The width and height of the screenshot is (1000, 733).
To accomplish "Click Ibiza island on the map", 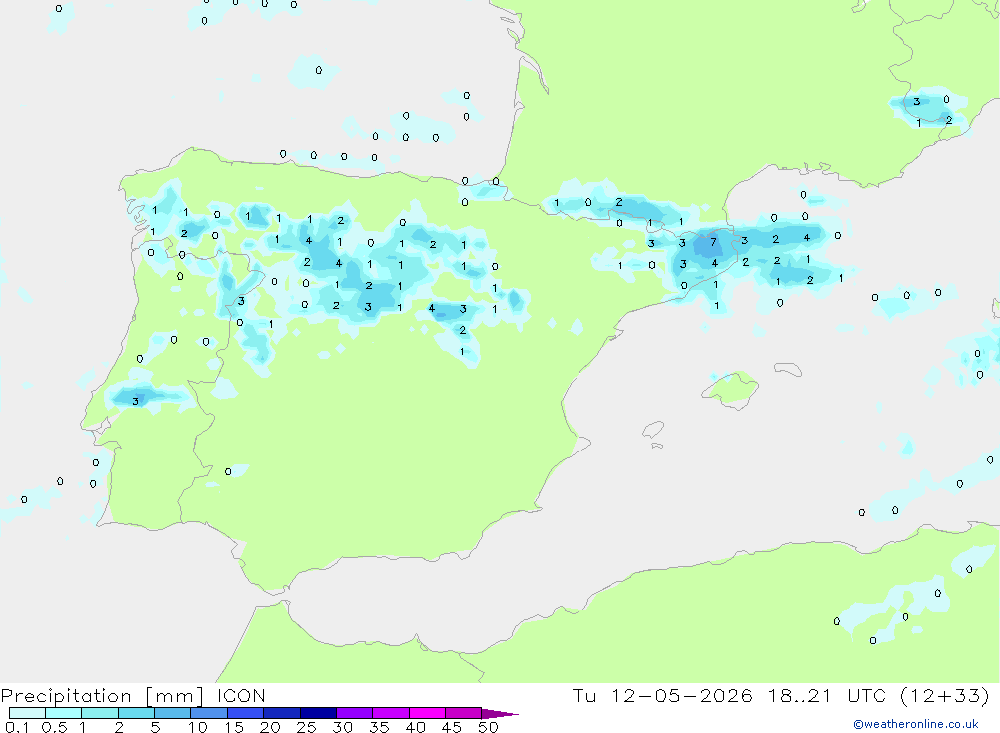I will tap(654, 431).
